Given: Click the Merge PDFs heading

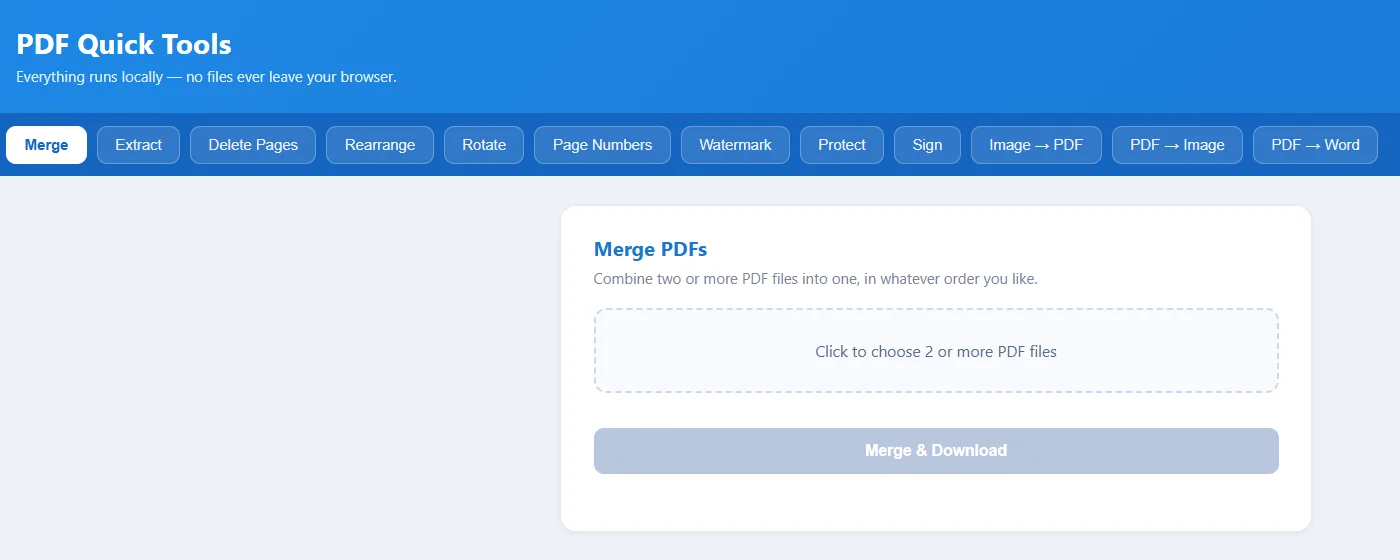Looking at the screenshot, I should click(x=650, y=249).
